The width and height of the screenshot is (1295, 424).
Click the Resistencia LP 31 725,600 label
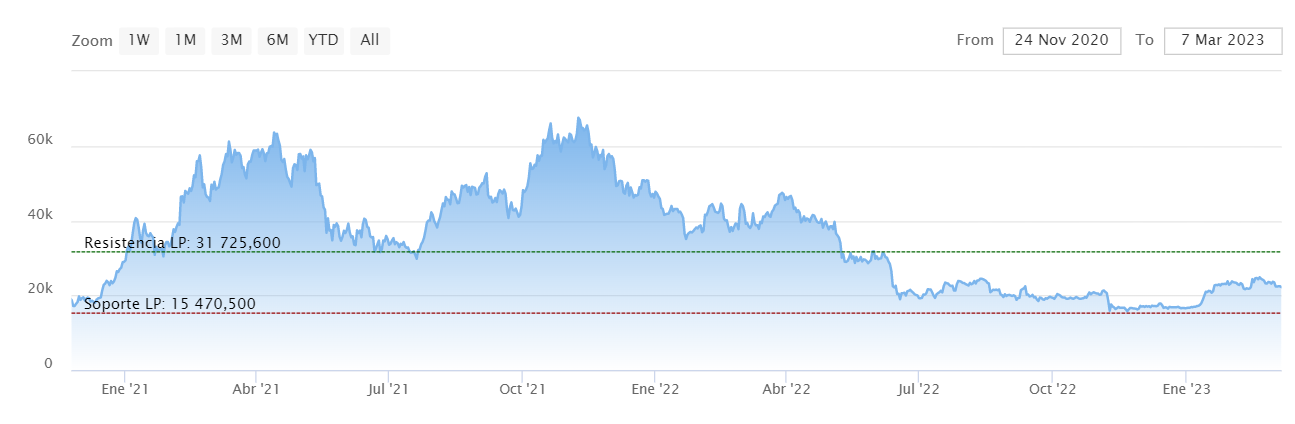(182, 243)
